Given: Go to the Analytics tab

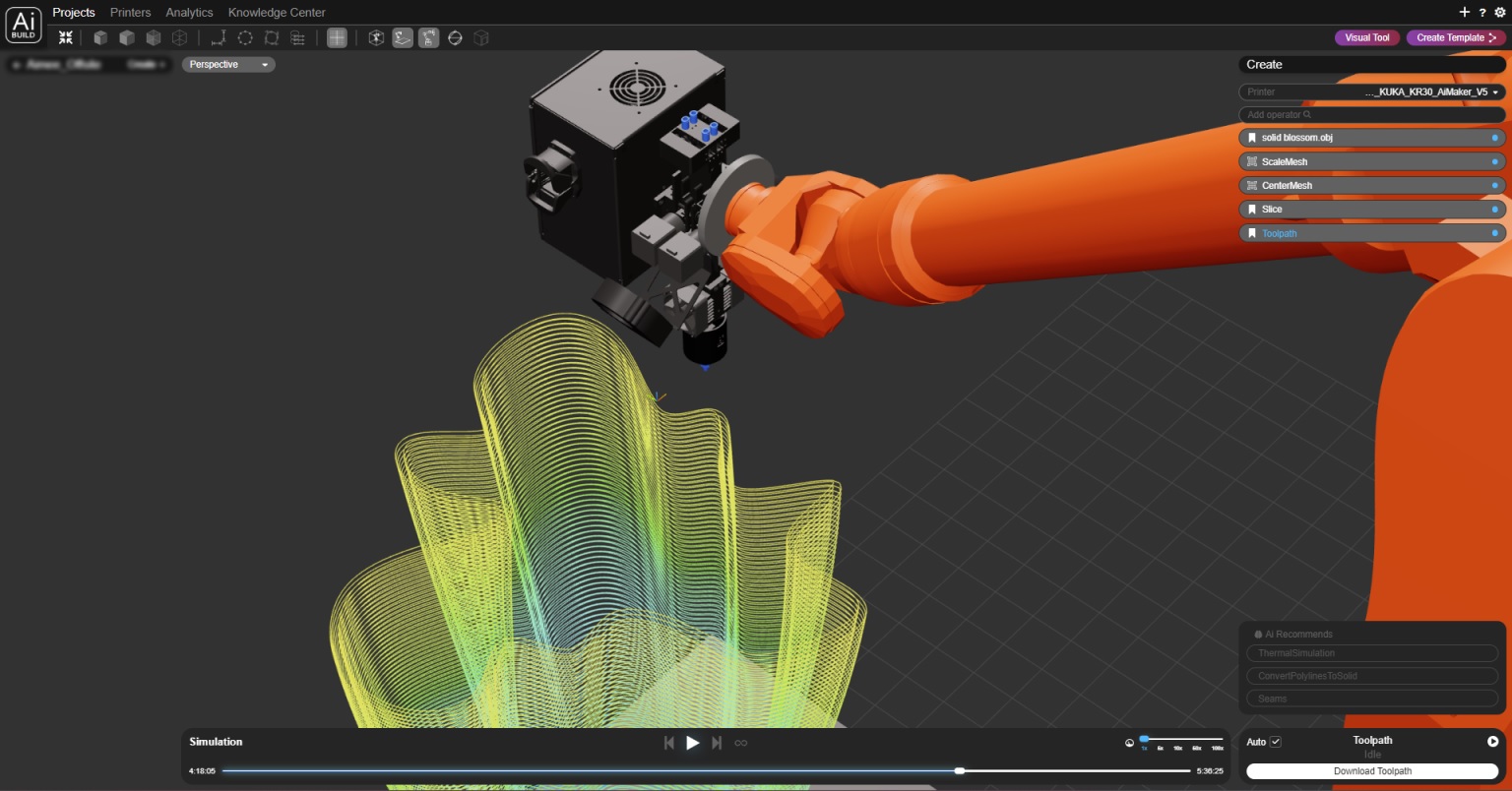Looking at the screenshot, I should point(189,13).
